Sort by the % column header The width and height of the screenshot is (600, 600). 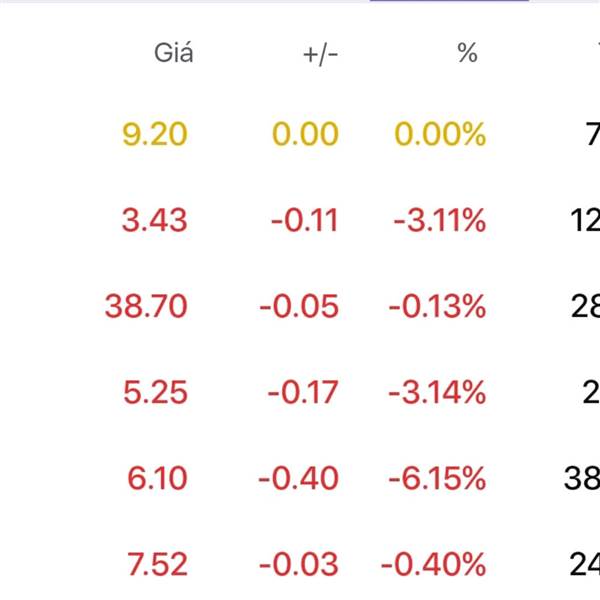[467, 52]
